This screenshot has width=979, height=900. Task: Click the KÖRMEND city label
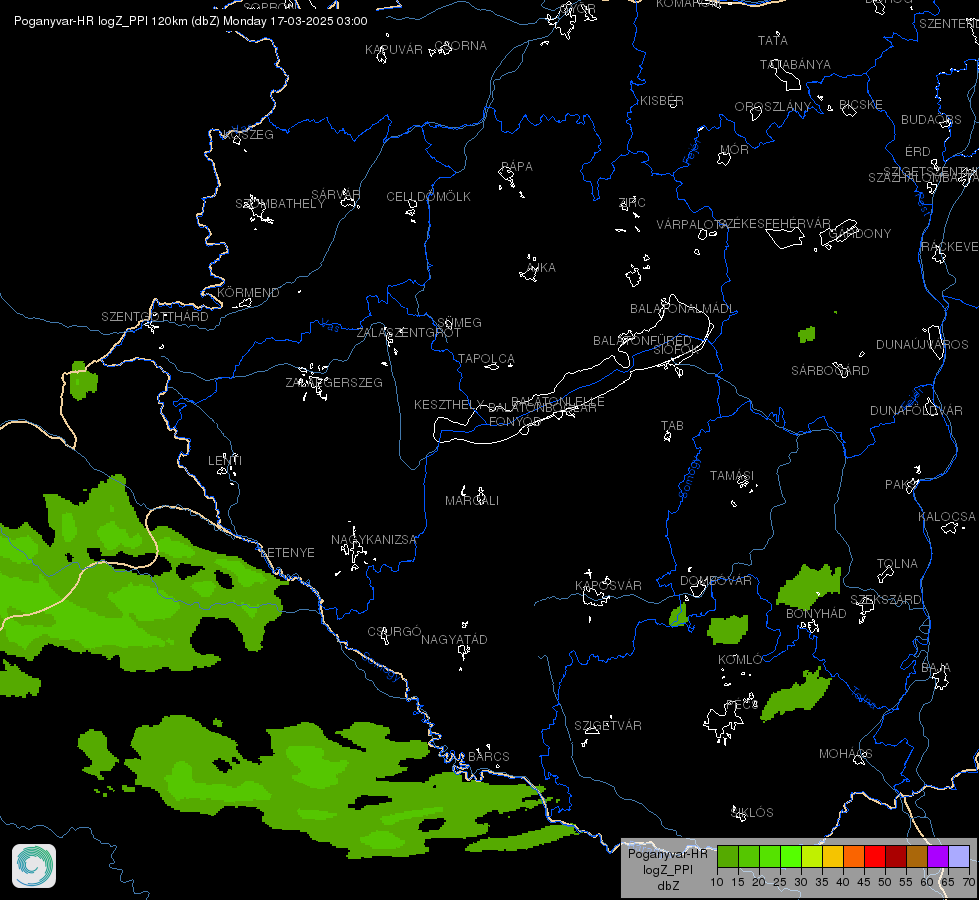click(x=248, y=292)
